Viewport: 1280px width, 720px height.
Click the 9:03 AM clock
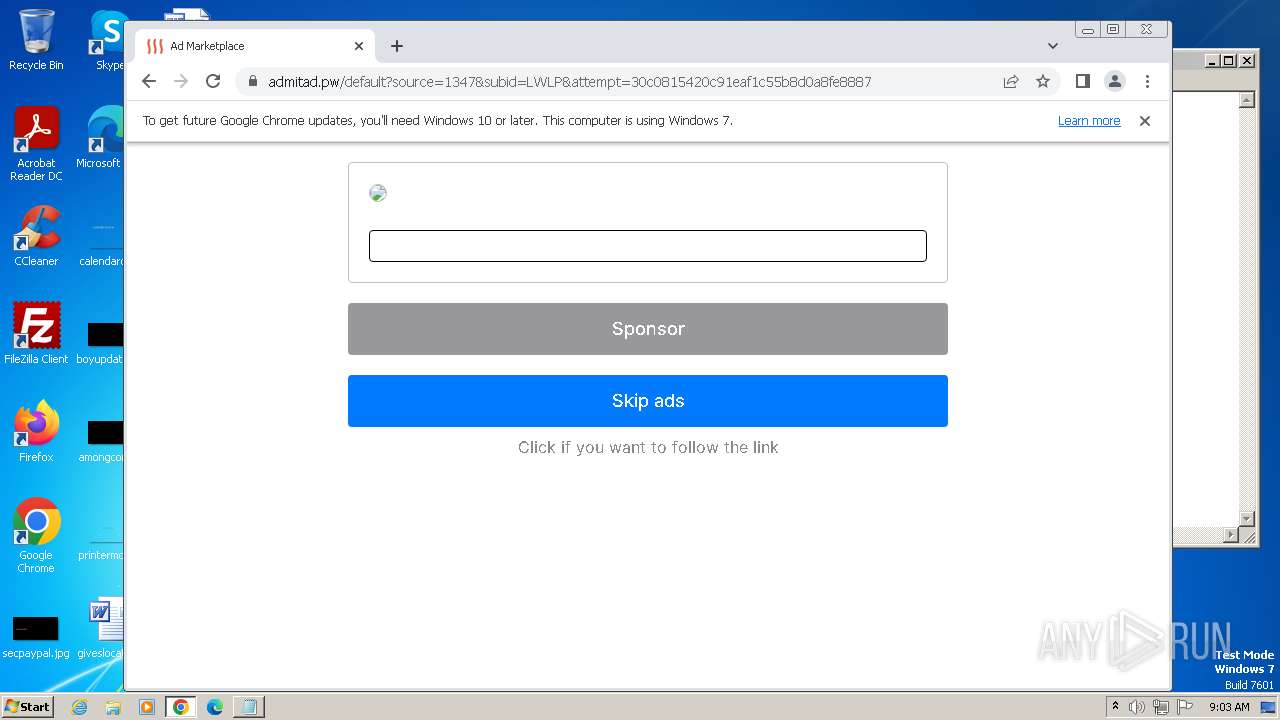click(1229, 707)
